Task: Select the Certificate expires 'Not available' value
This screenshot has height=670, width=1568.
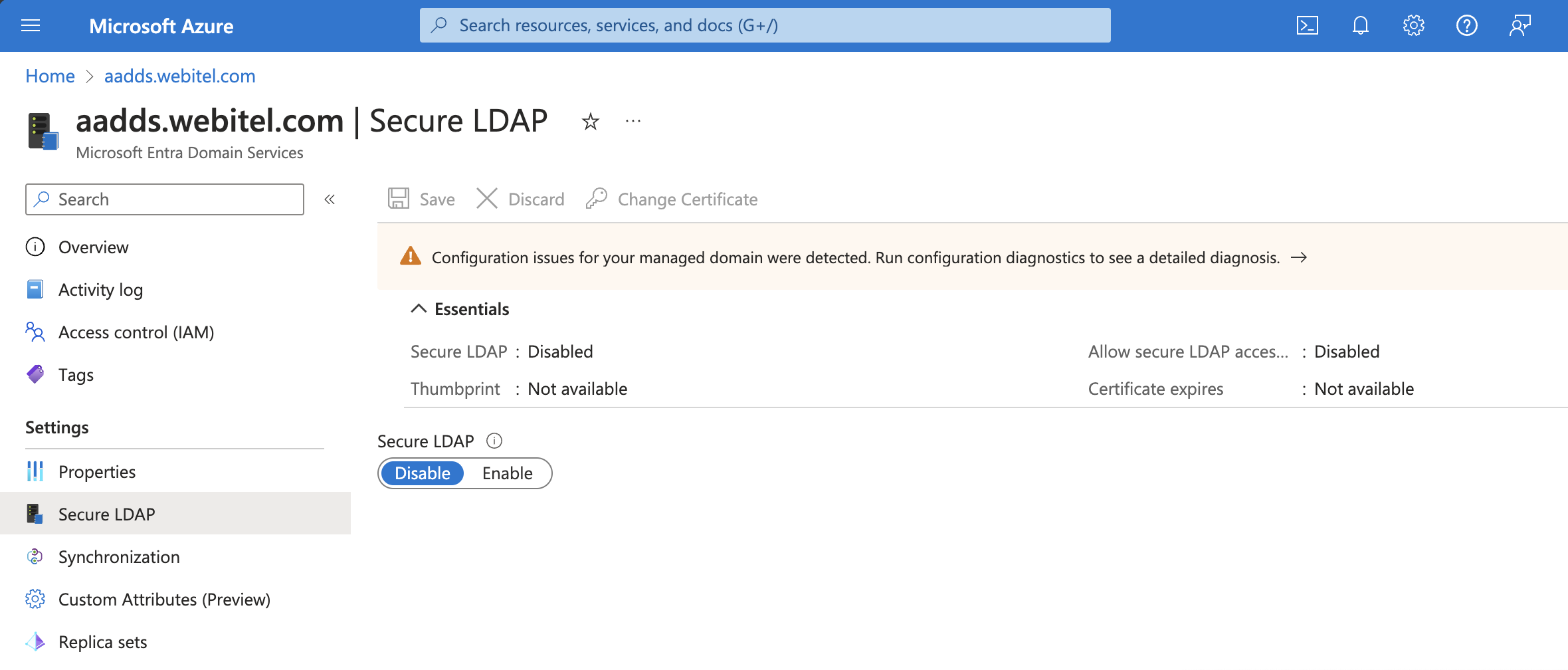Action: 1364,389
